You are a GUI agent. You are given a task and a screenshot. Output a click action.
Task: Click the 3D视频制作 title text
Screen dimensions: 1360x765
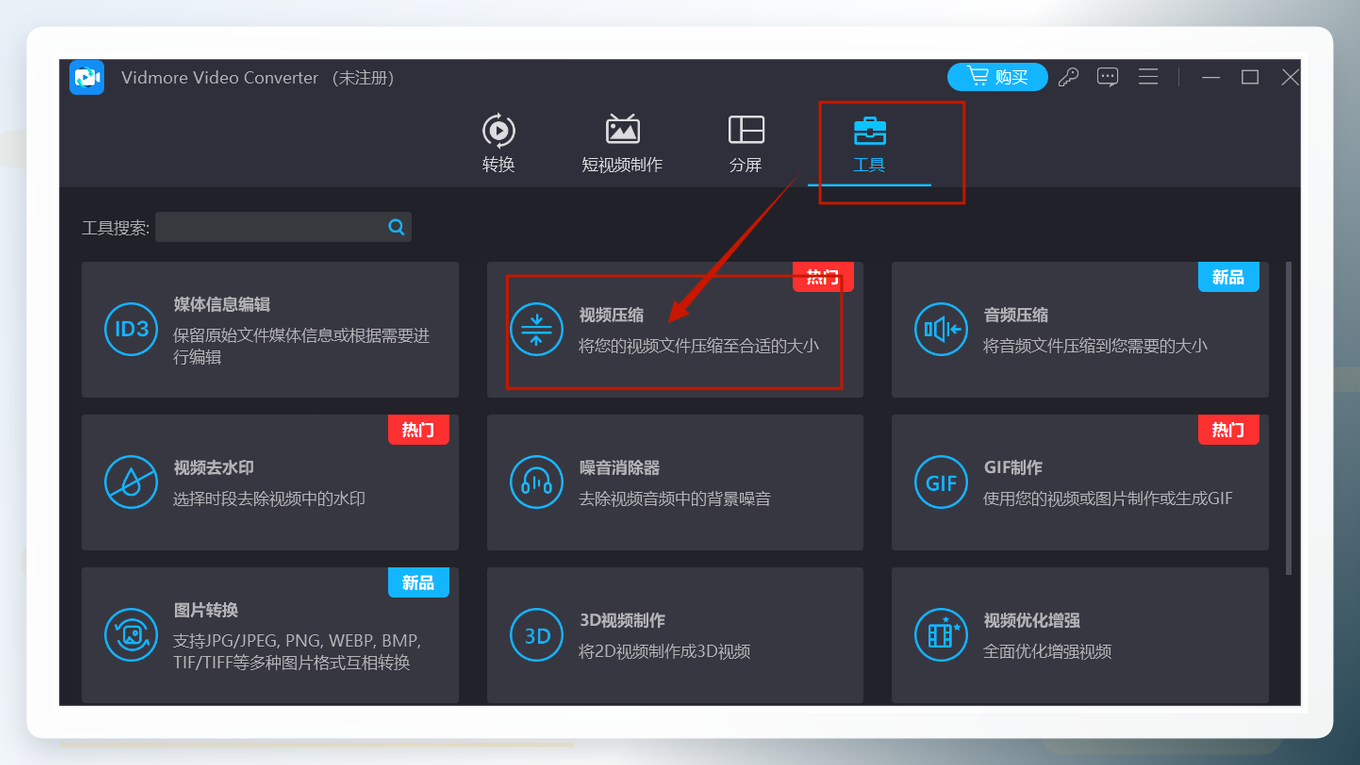622,620
